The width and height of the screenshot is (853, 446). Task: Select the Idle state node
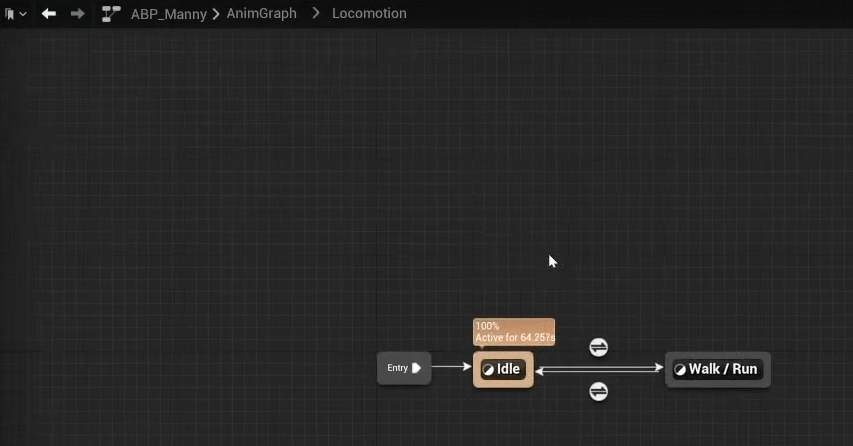510,369
